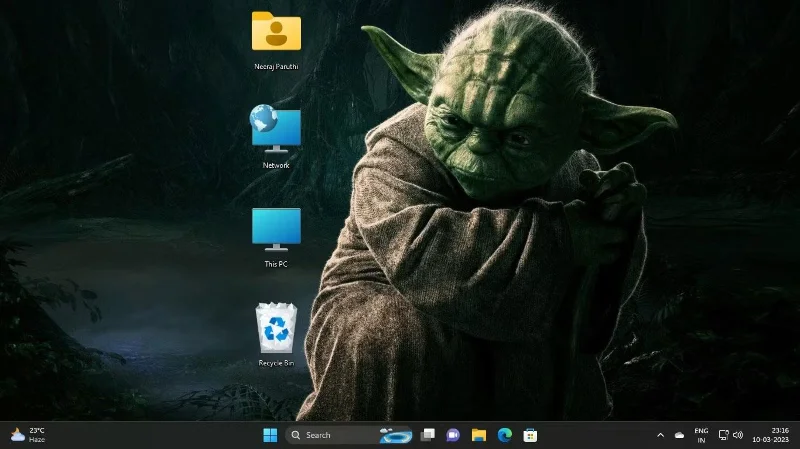Click the OneDrive cloud tray icon
800x449 pixels.
pyautogui.click(x=679, y=435)
